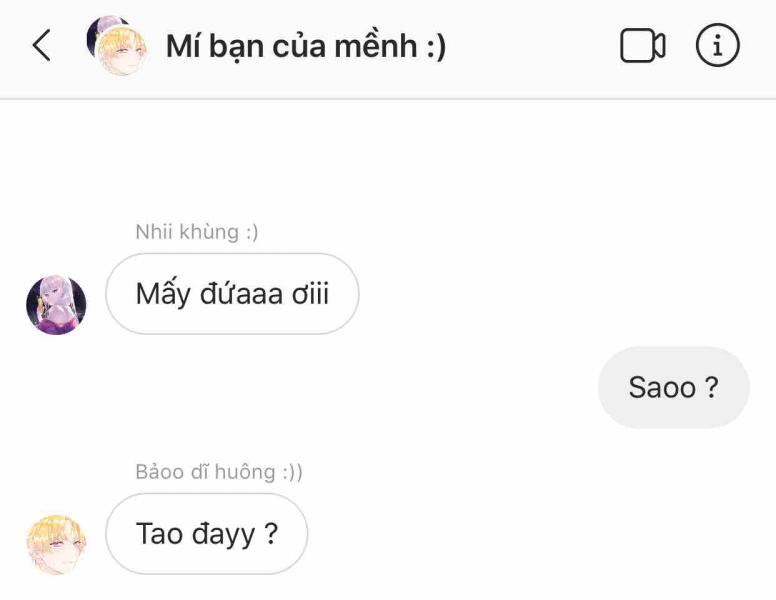Screen dimensions: 776x600
Task: Open Bảoo dĩ huông's blond avatar
Action: (56, 545)
